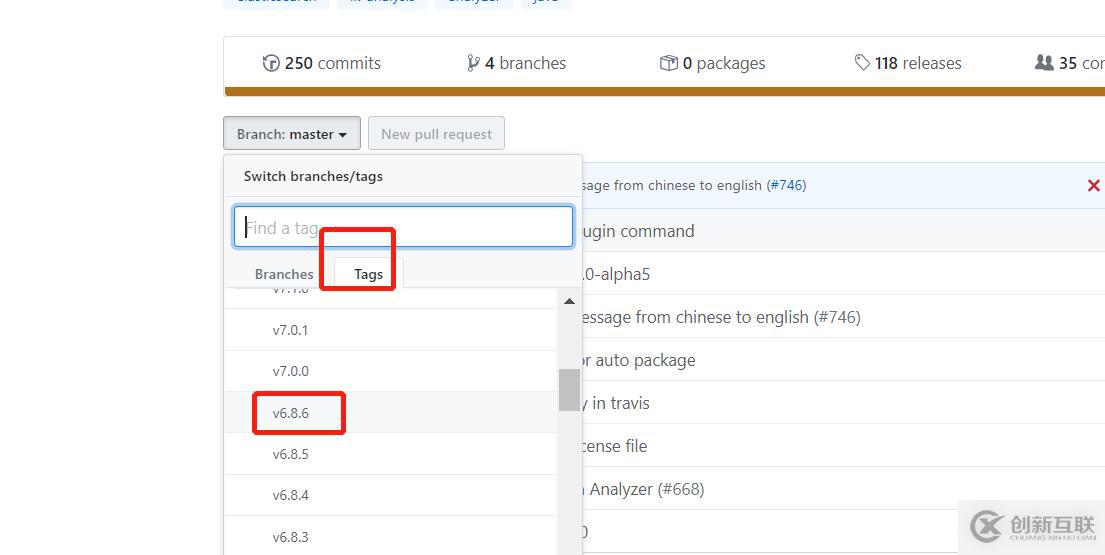This screenshot has width=1105, height=555.
Task: Switch to the Tags tab
Action: (369, 275)
